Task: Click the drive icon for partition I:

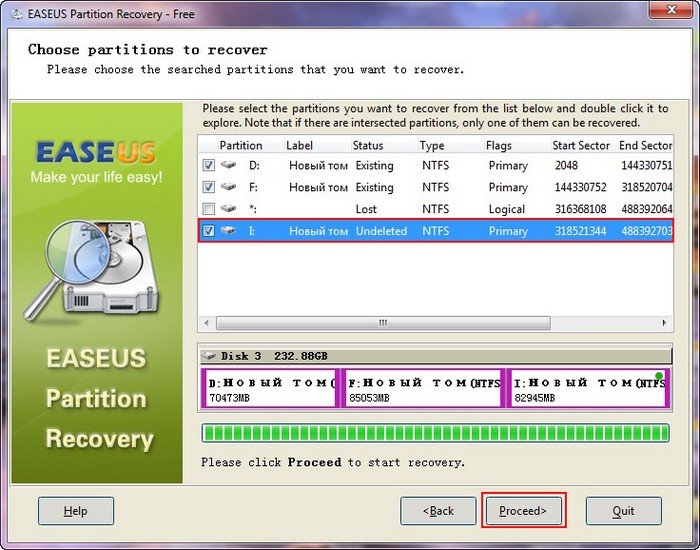Action: pyautogui.click(x=228, y=230)
